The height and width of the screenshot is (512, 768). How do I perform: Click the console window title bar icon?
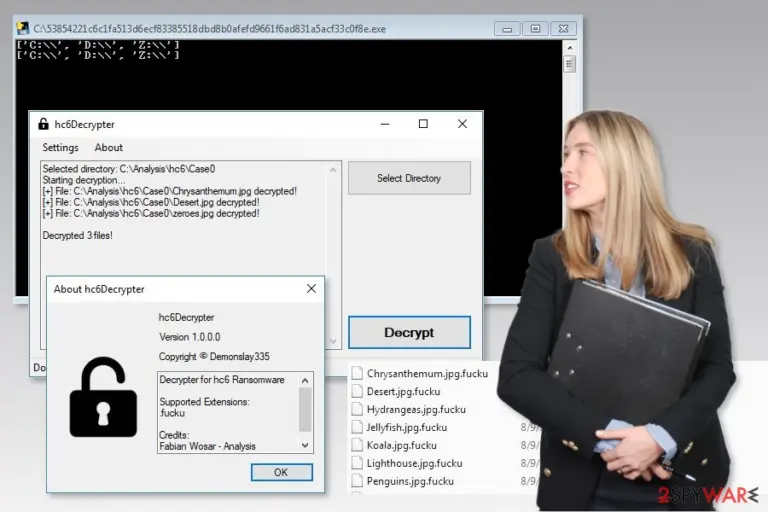[x=23, y=28]
